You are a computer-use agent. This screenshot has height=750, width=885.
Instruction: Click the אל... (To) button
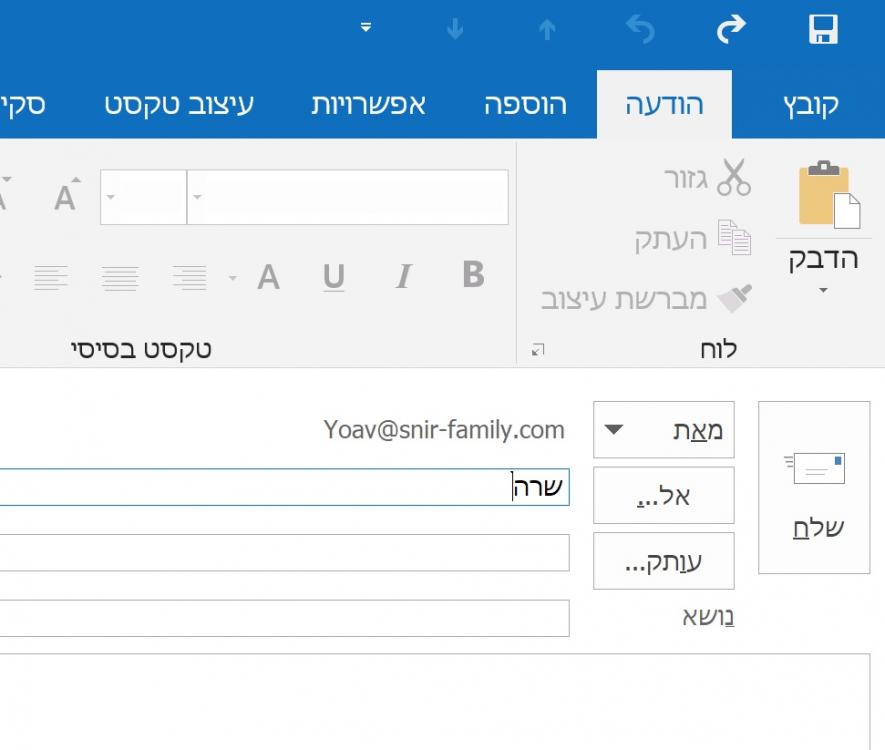coord(664,495)
